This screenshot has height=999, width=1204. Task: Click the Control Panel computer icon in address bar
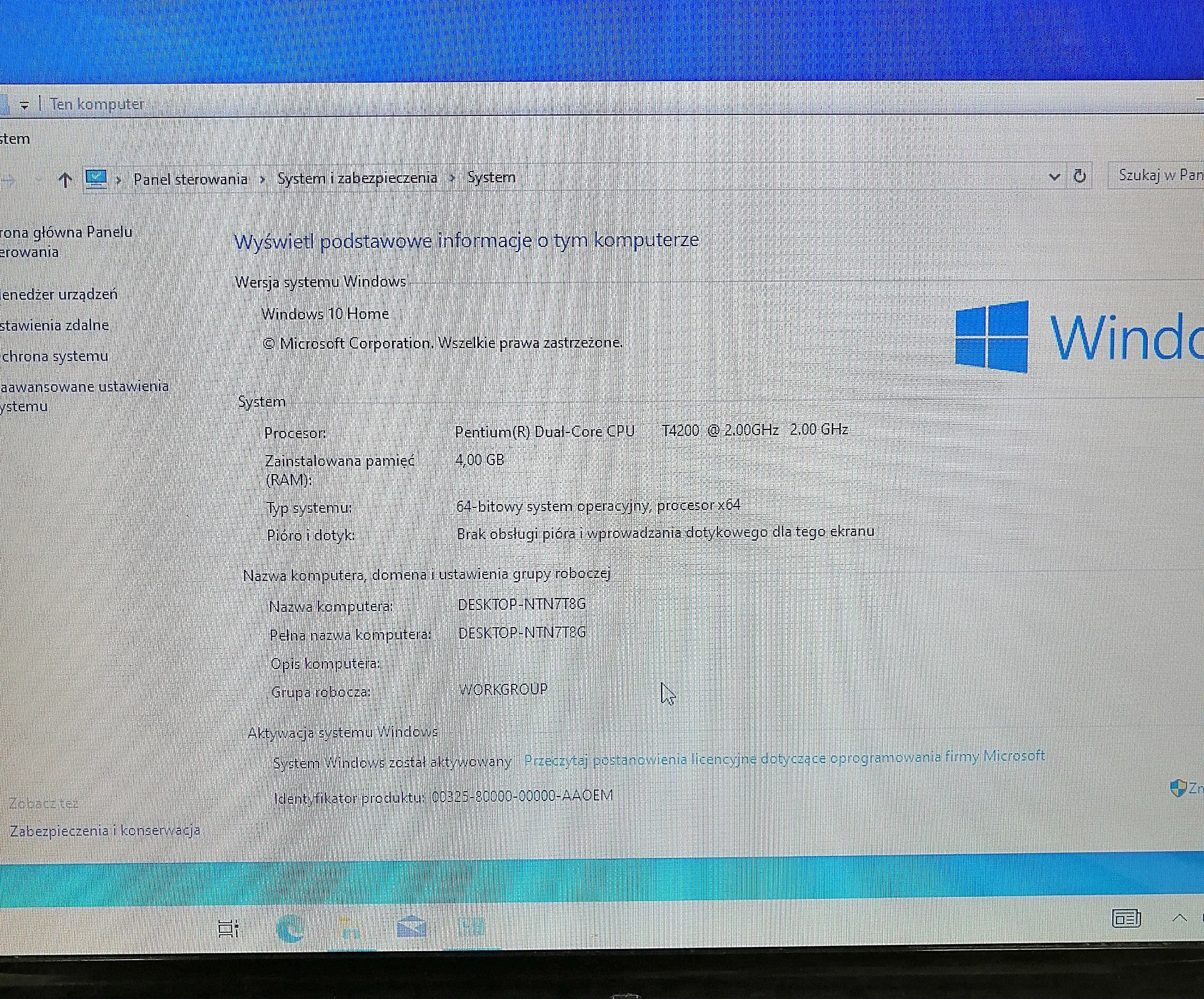(96, 179)
